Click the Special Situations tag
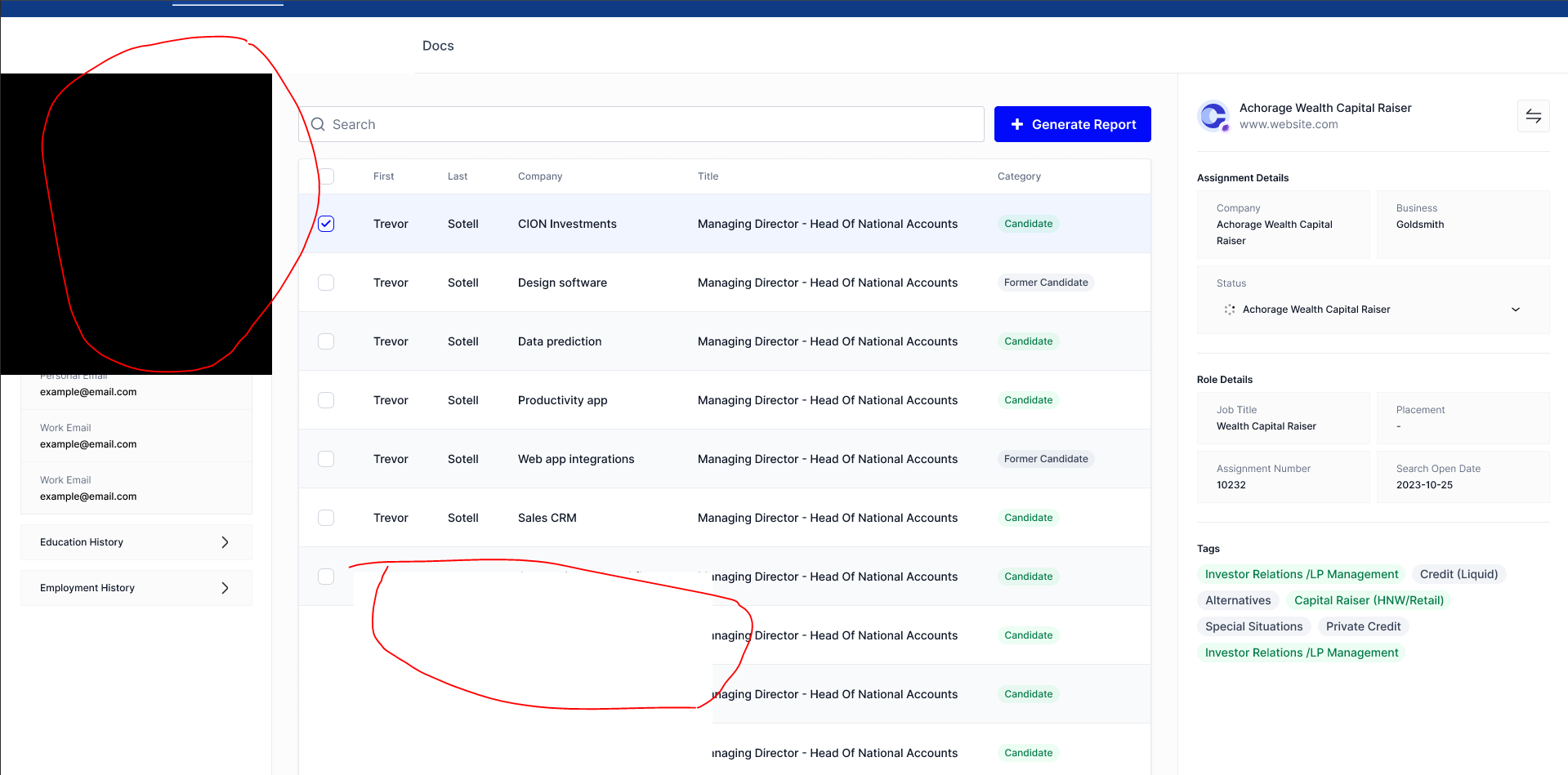 (x=1253, y=626)
